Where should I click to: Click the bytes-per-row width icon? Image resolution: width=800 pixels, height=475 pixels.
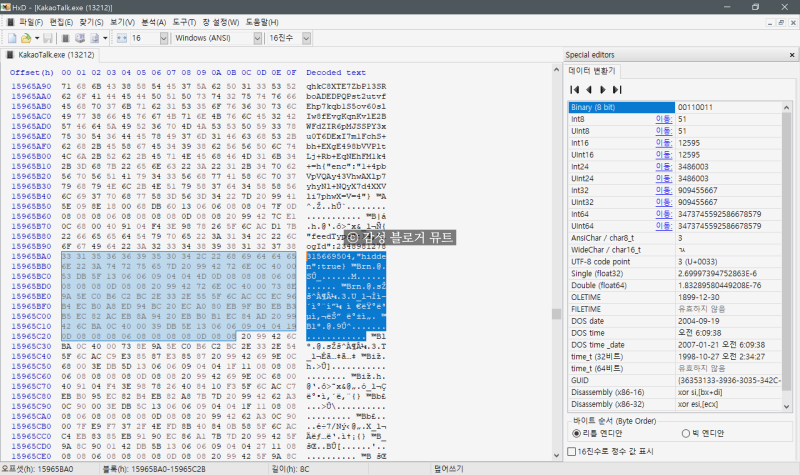pyautogui.click(x=121, y=38)
